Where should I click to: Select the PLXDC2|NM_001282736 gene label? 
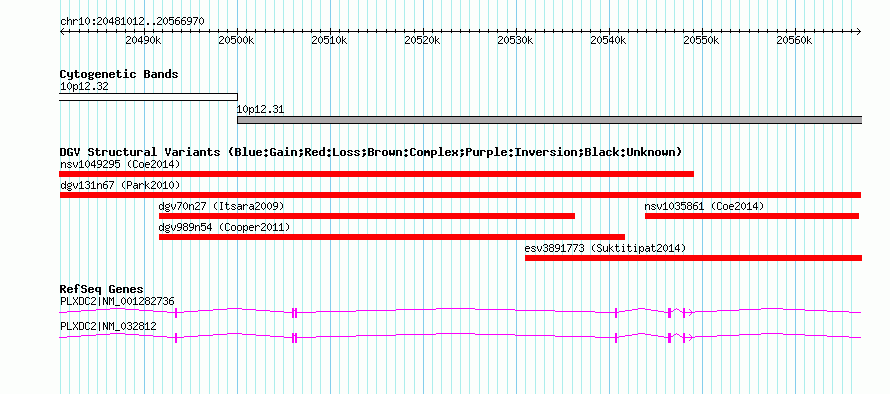[117, 301]
